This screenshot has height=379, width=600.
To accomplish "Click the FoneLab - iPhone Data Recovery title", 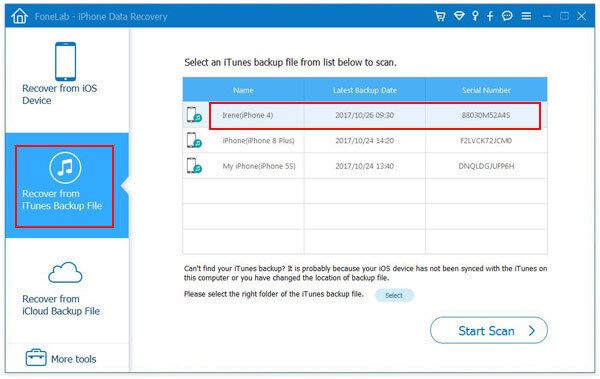I will click(101, 16).
